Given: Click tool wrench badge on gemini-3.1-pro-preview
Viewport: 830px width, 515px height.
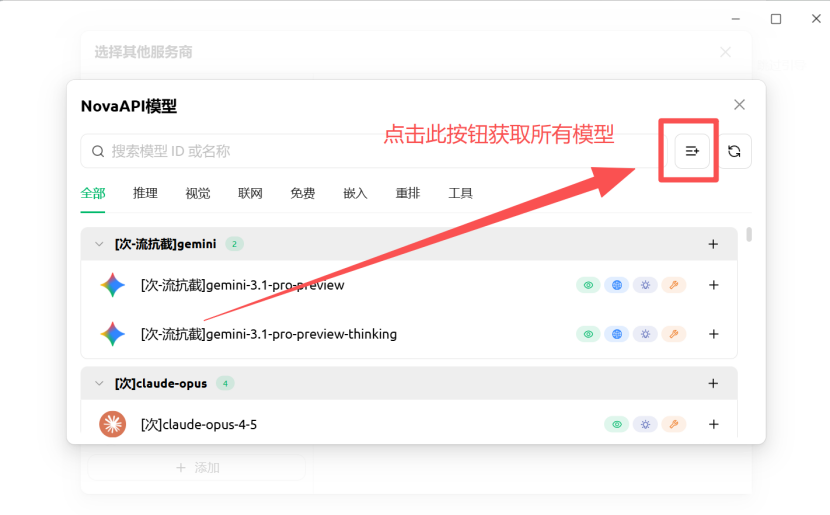Looking at the screenshot, I should [x=674, y=285].
